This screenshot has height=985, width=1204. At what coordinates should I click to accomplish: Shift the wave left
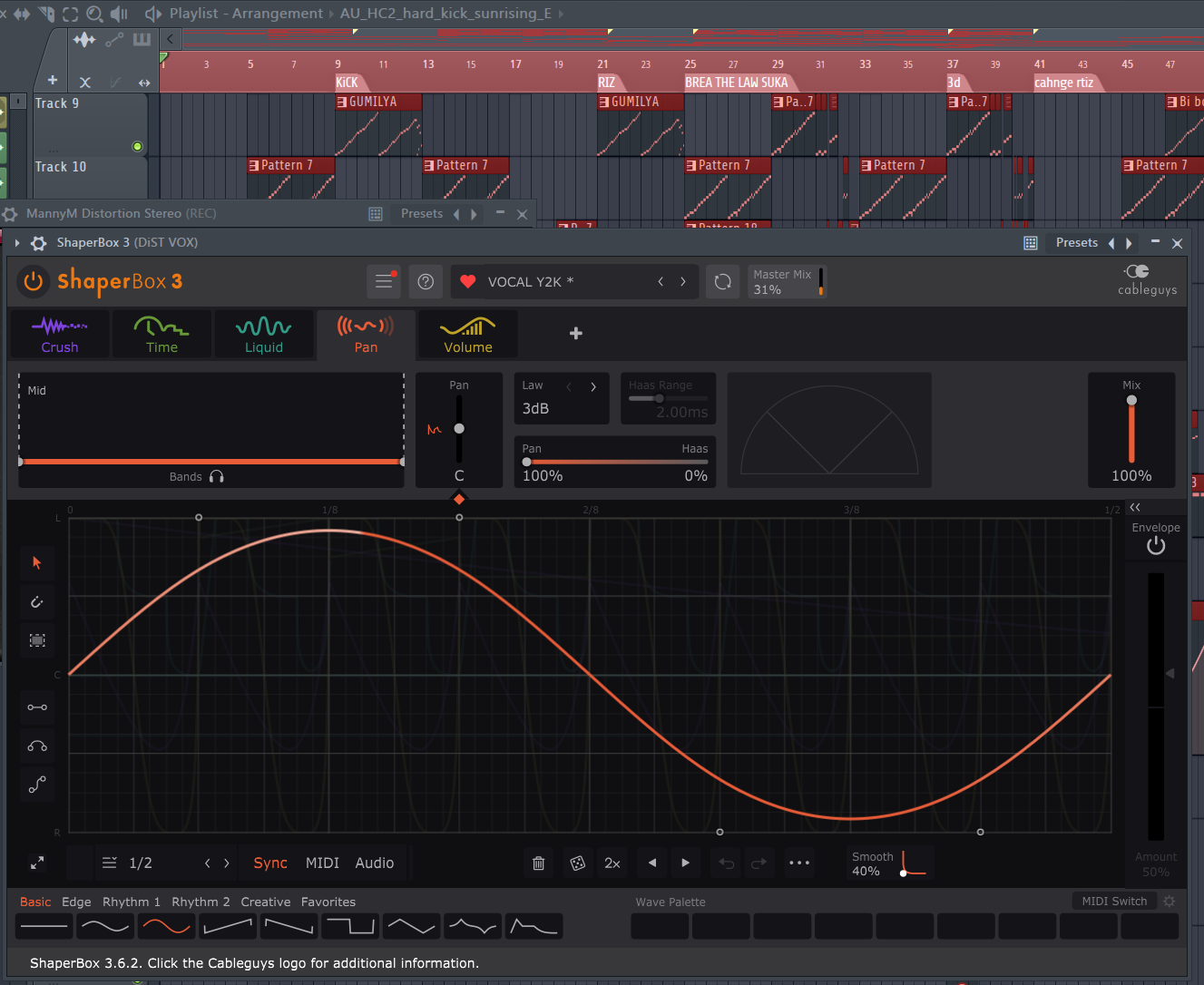coord(652,863)
